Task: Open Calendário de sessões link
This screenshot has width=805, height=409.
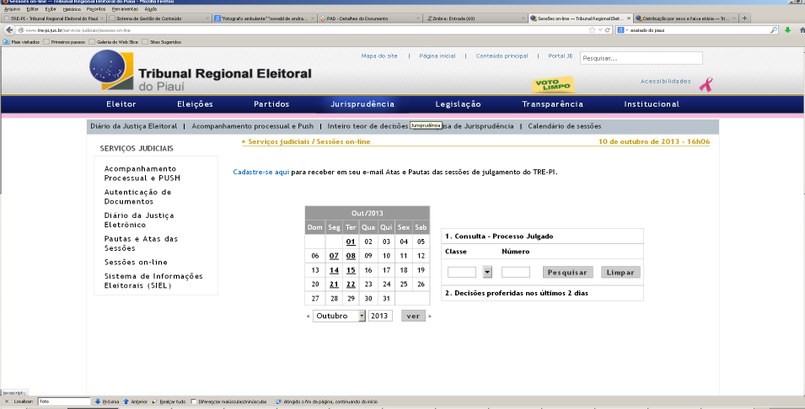Action: [564, 126]
